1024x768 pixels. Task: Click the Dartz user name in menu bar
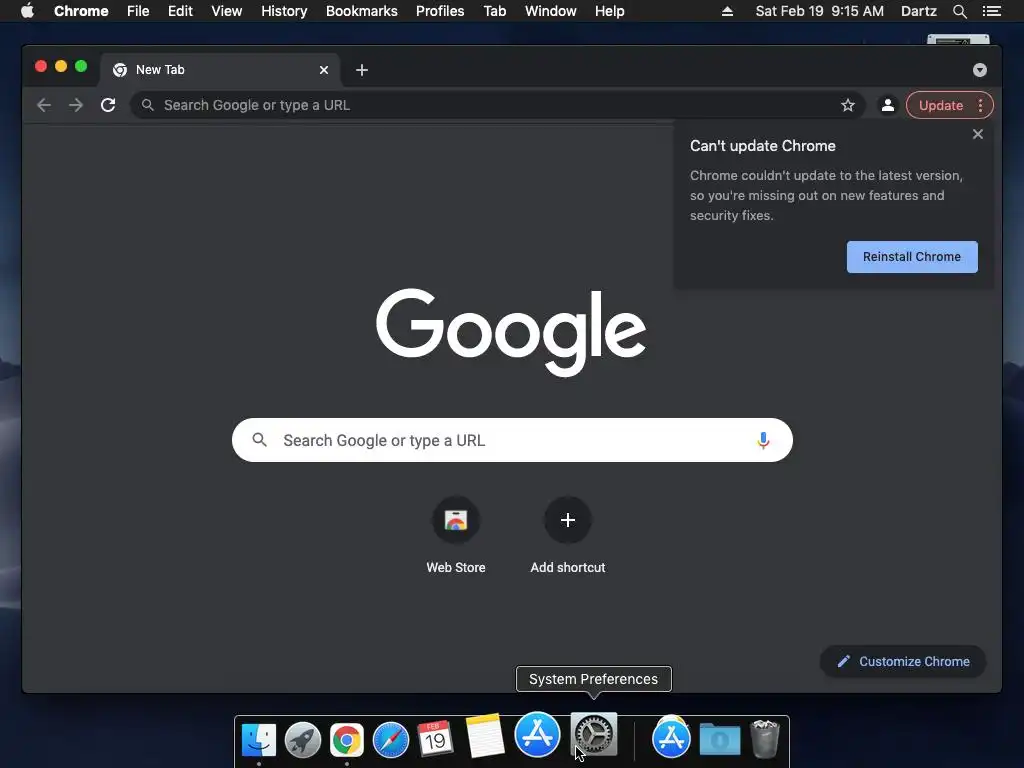click(918, 11)
